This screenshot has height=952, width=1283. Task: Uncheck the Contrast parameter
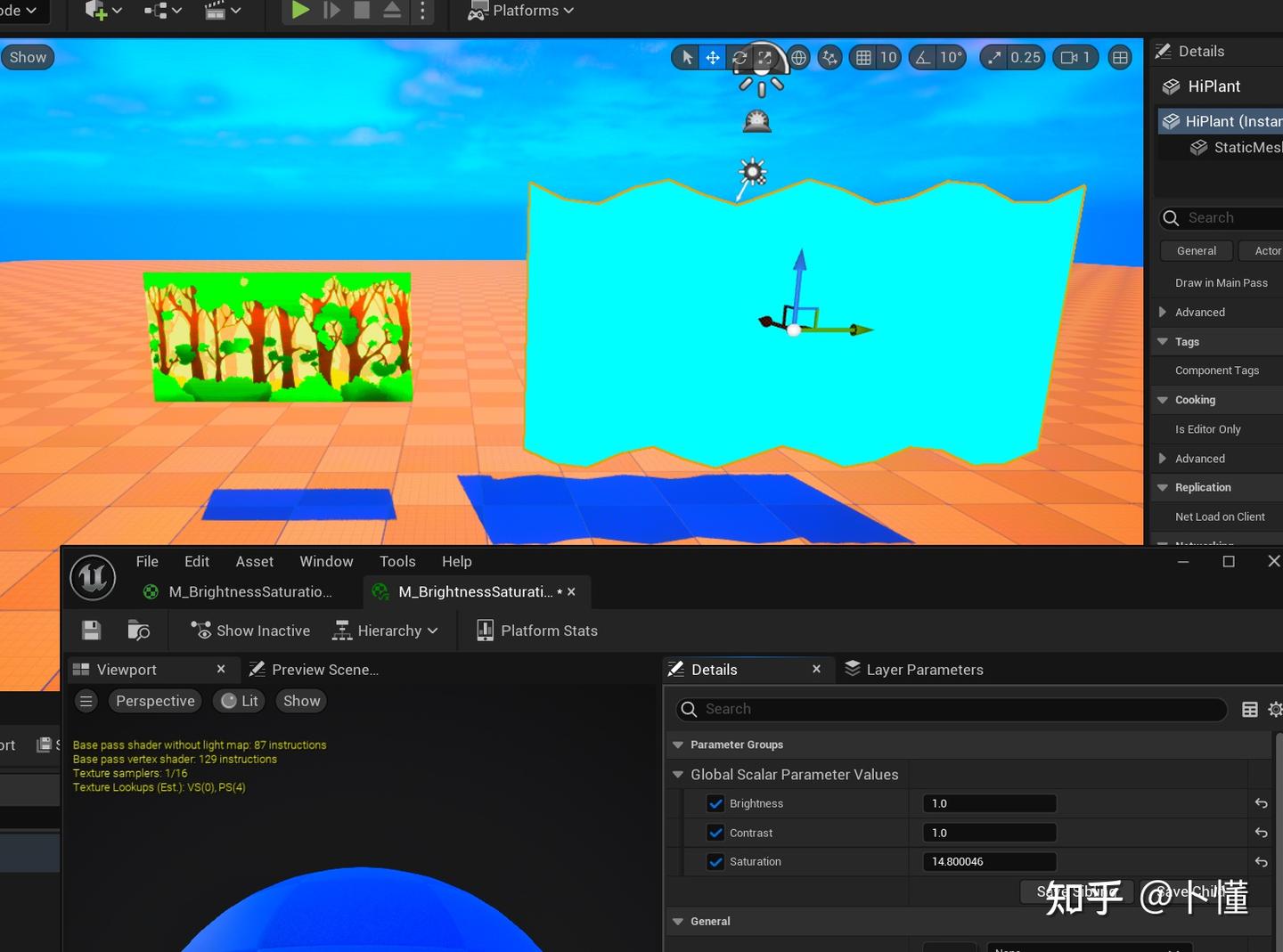point(715,833)
